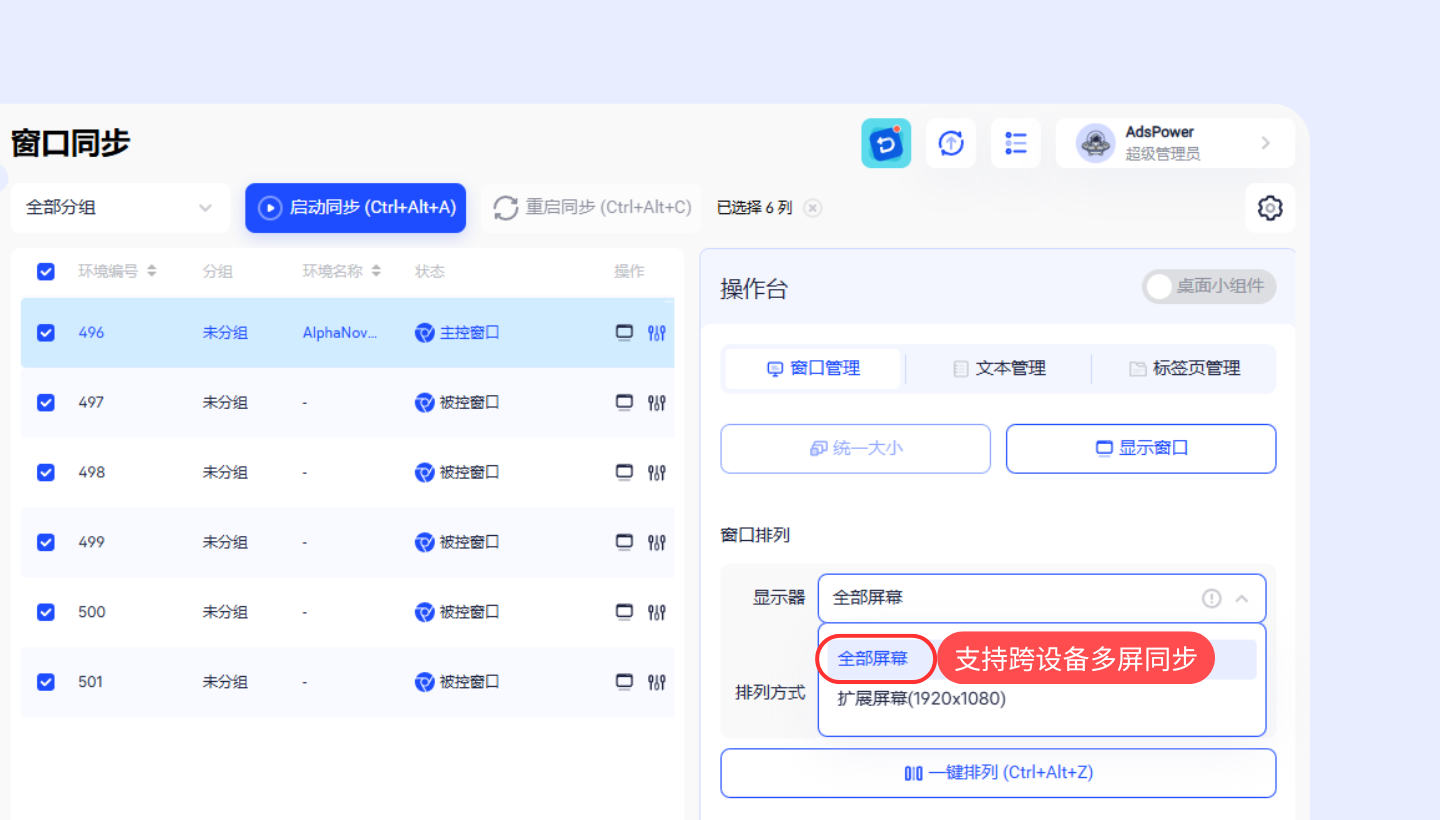Expand the AdsPower account chevron
The width and height of the screenshot is (1440, 820).
(x=1266, y=143)
